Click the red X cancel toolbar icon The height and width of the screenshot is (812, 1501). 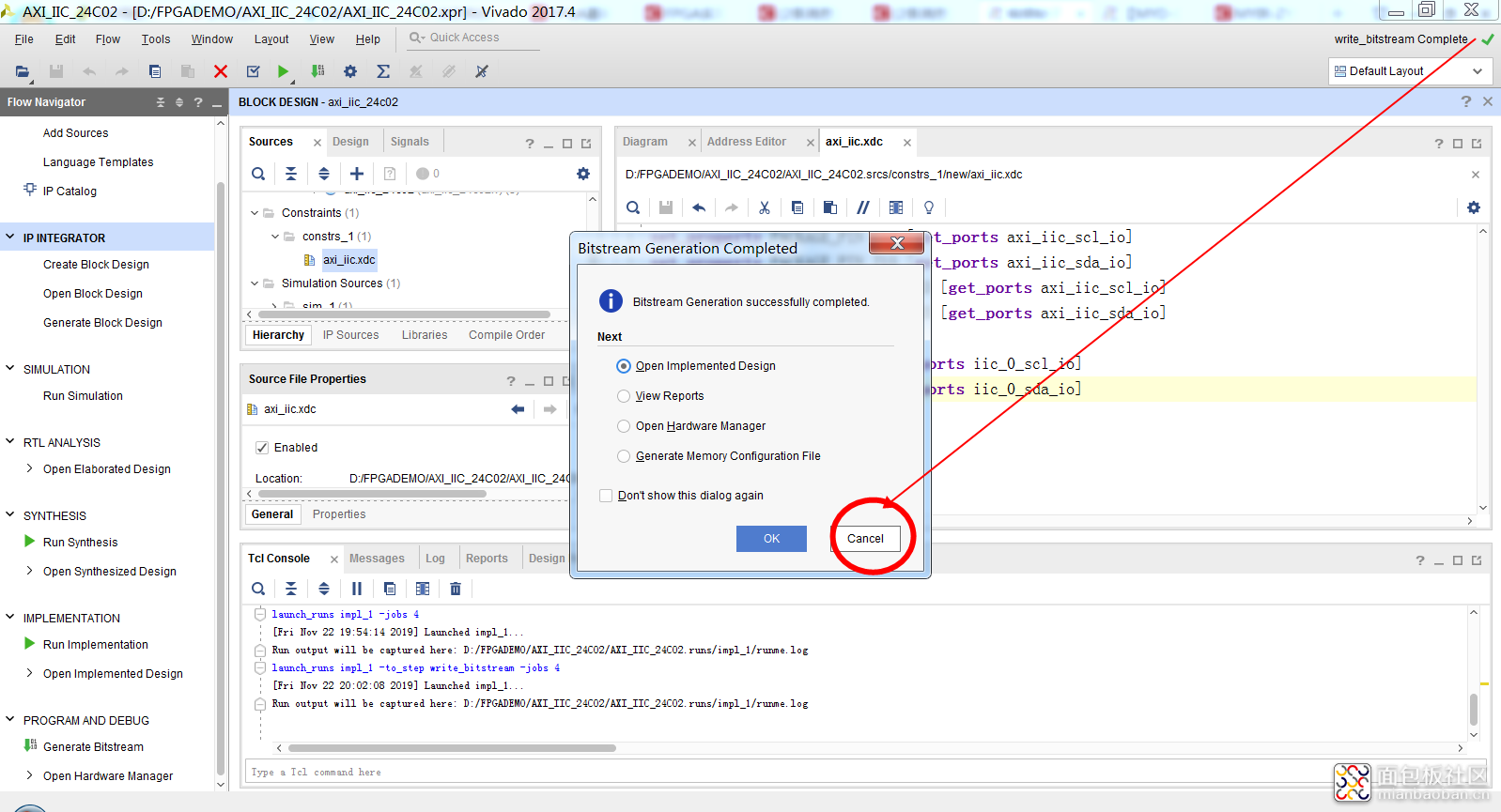click(x=221, y=71)
